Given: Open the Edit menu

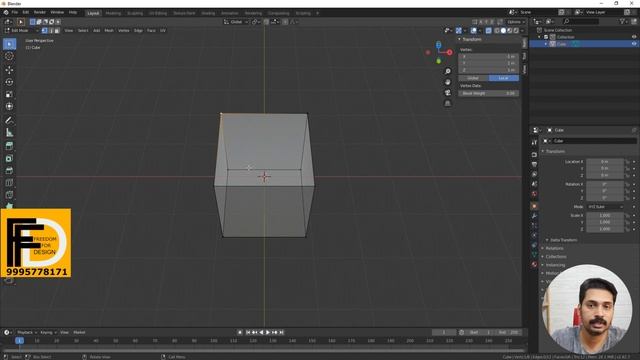Looking at the screenshot, I should (x=26, y=13).
